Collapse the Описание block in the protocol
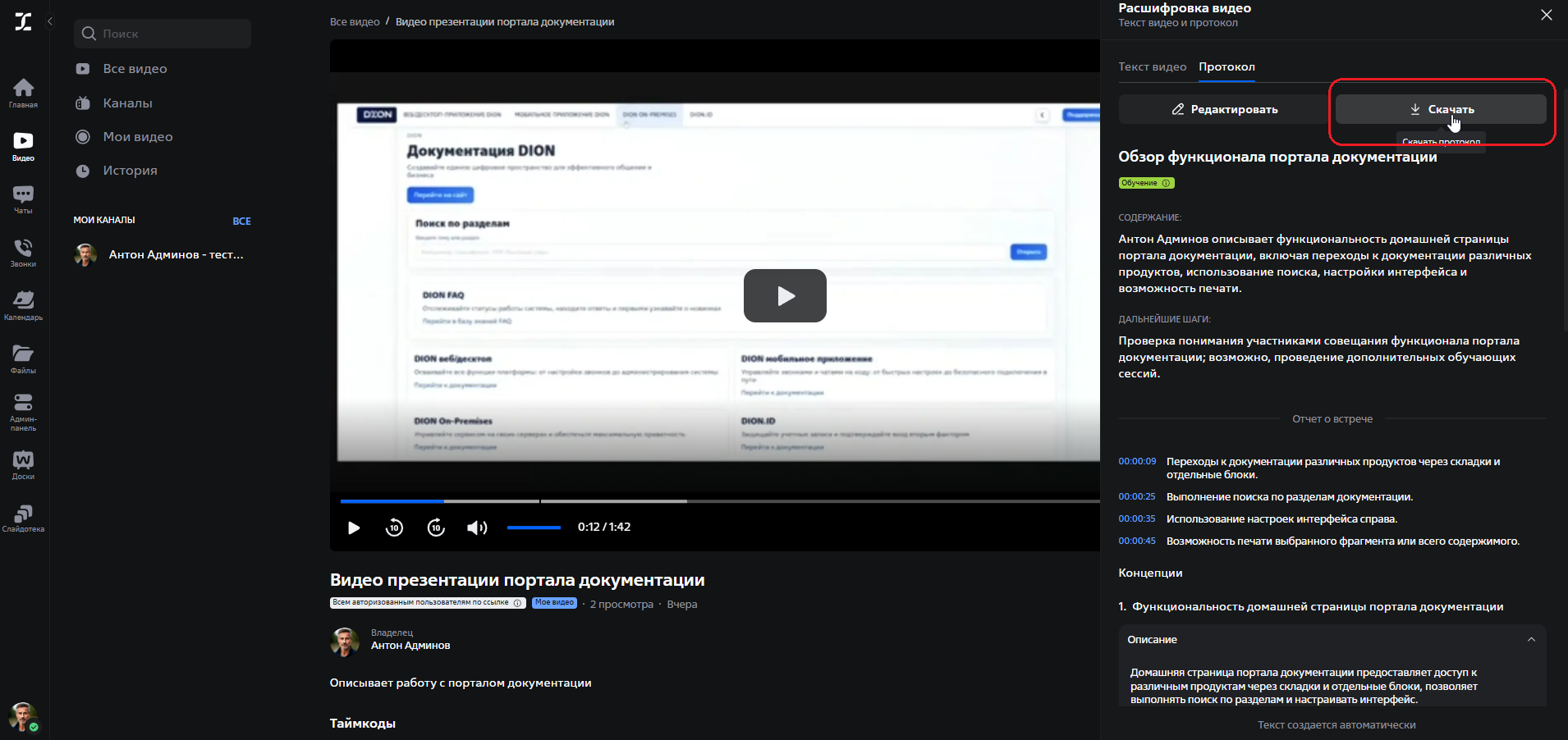Image resolution: width=1568 pixels, height=740 pixels. tap(1530, 639)
